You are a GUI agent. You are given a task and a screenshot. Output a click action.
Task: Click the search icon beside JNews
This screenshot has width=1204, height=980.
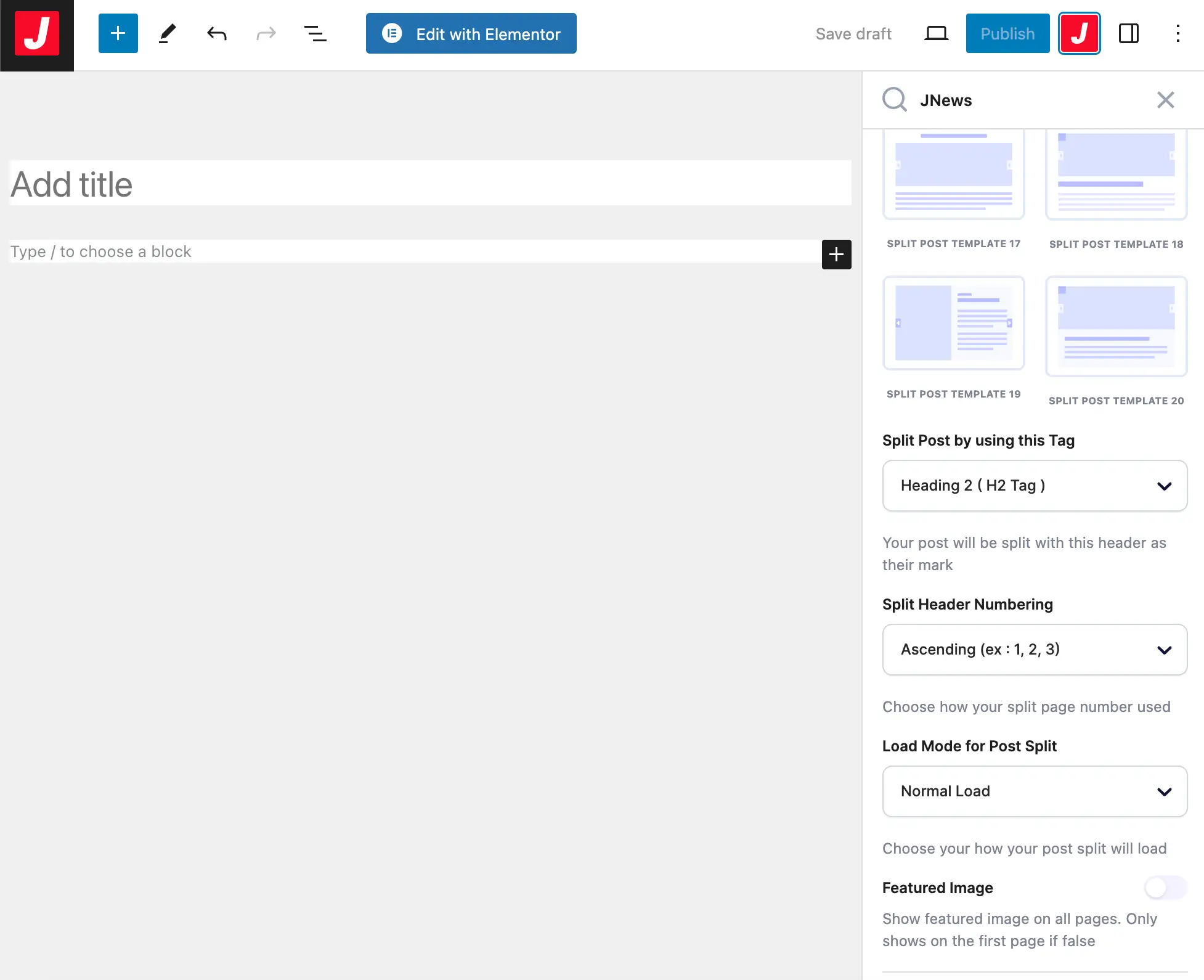[894, 99]
